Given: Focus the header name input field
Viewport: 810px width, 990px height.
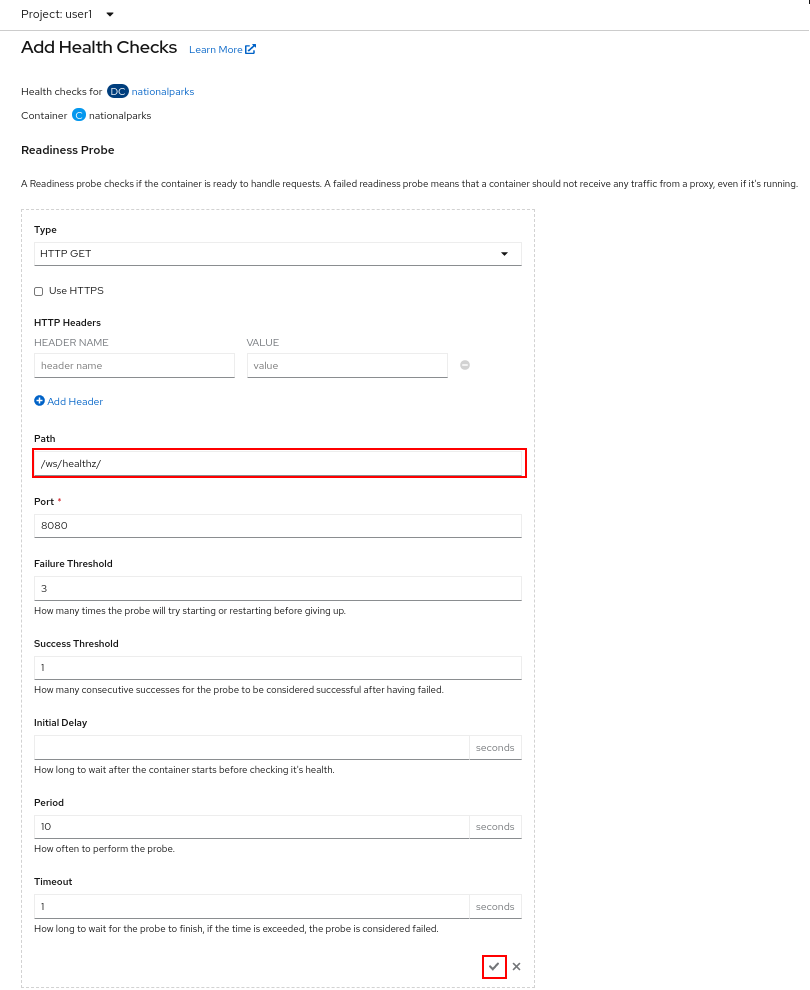Looking at the screenshot, I should [x=134, y=366].
